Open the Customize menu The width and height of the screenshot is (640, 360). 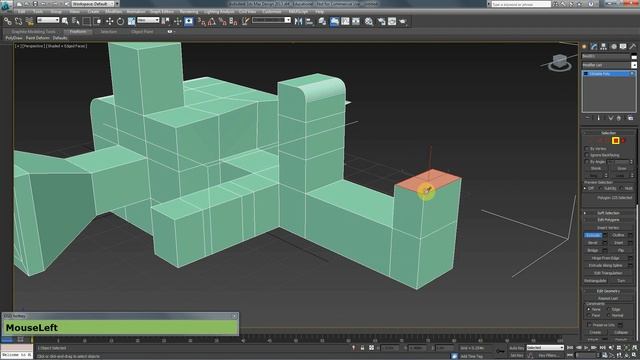pos(271,12)
